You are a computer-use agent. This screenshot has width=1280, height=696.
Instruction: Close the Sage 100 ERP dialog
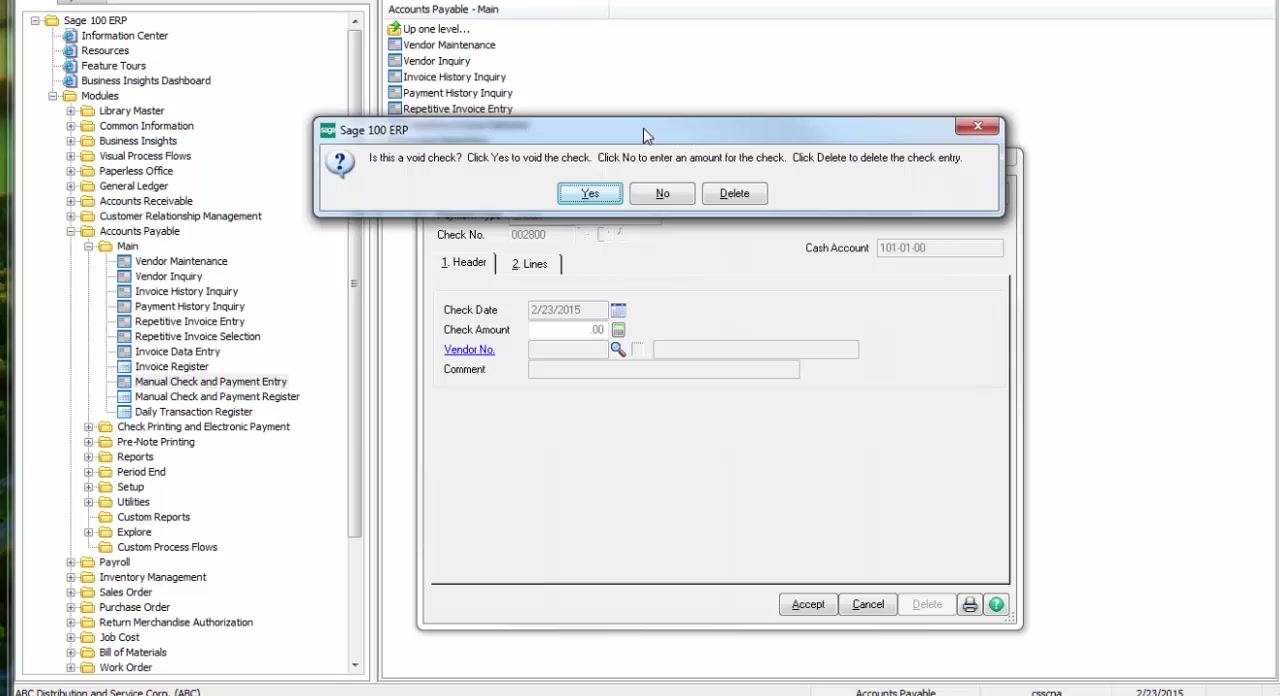[x=977, y=126]
